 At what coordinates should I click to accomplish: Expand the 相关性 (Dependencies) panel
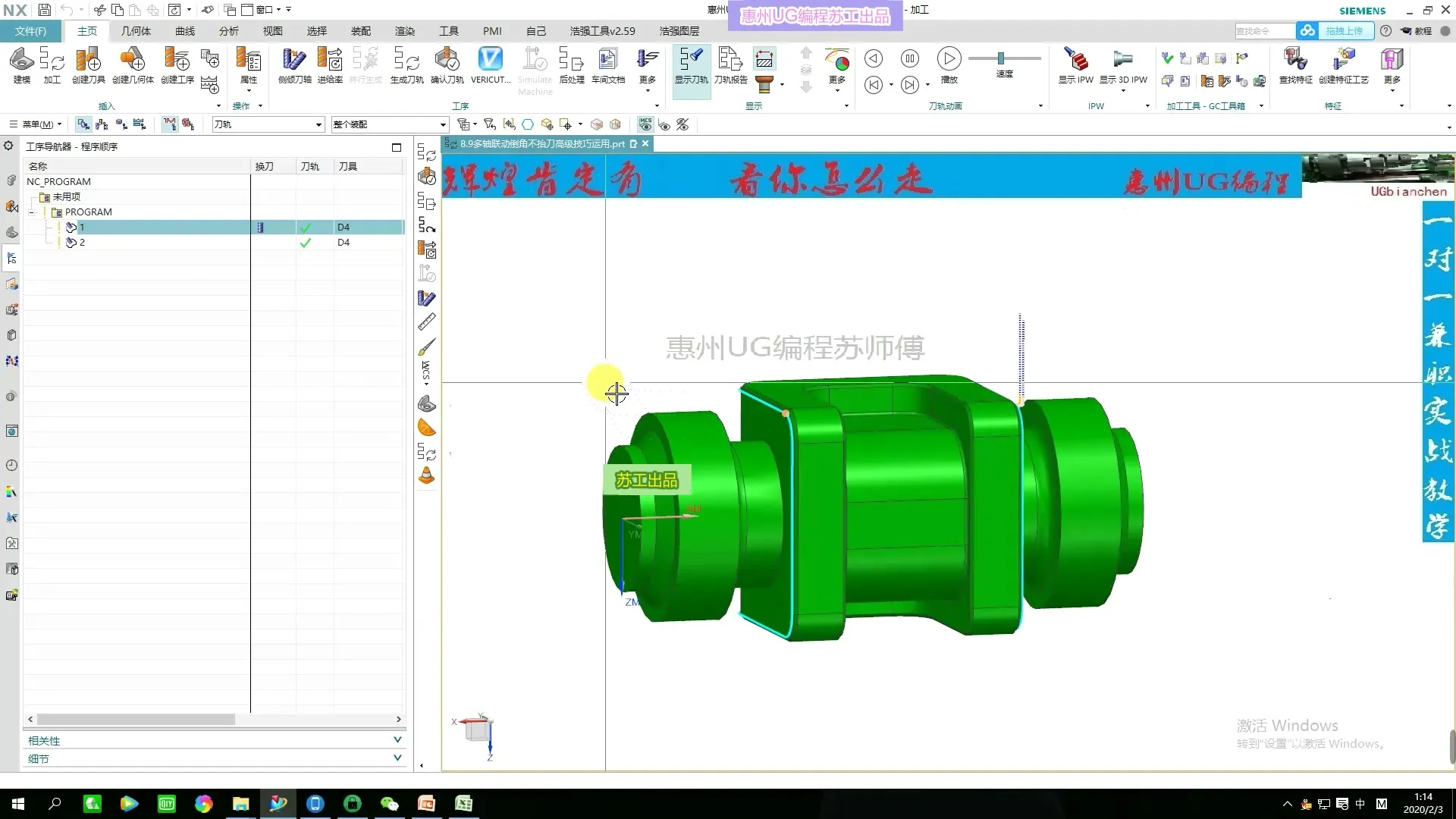click(x=397, y=740)
